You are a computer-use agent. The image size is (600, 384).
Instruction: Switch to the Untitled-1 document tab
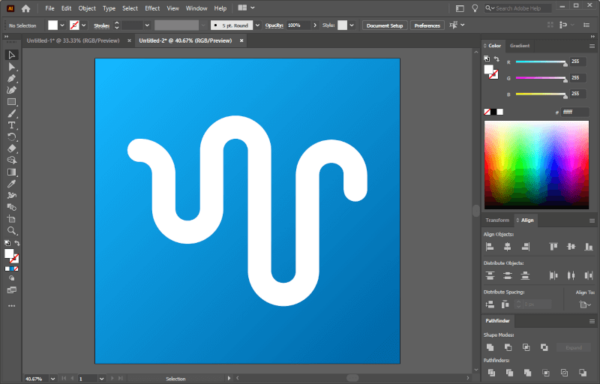(x=73, y=41)
